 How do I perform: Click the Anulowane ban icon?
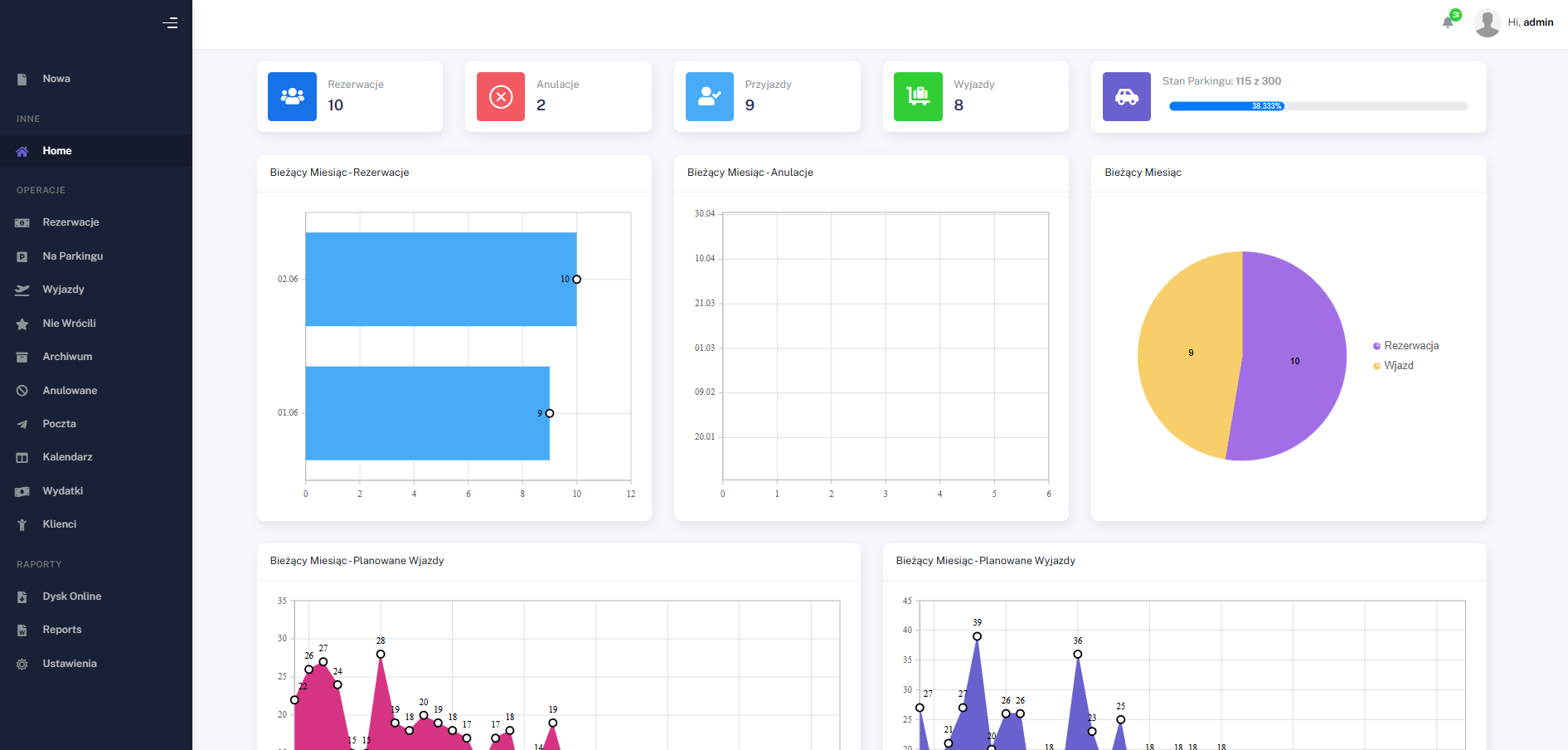(22, 391)
